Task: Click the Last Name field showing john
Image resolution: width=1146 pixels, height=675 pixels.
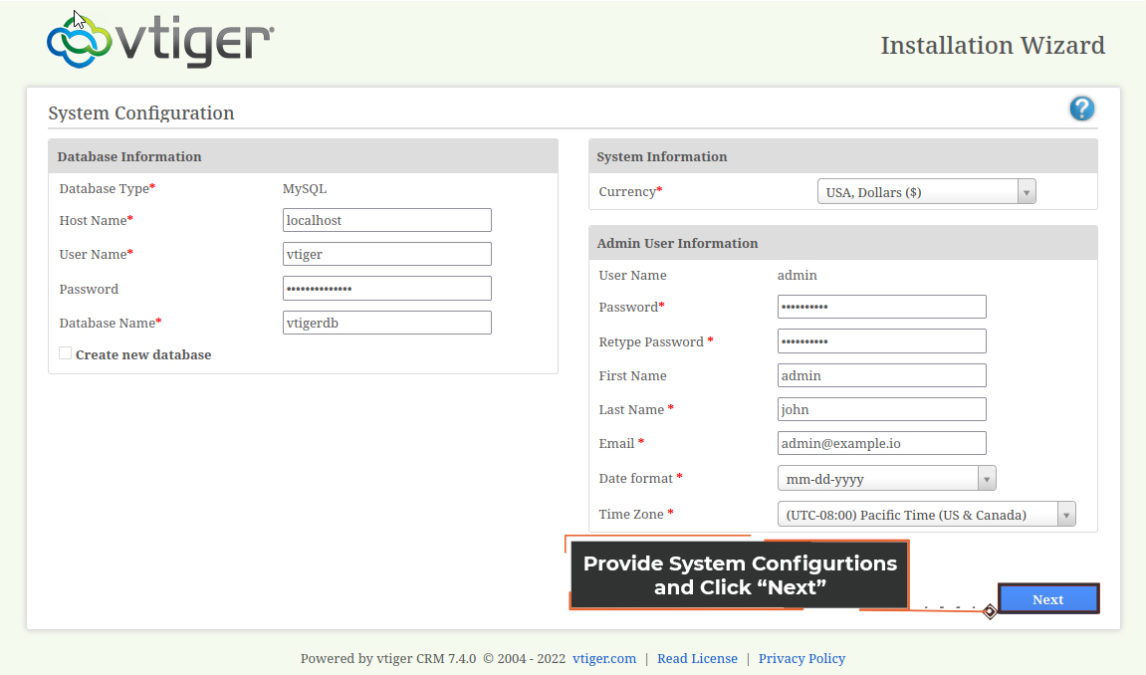Action: pyautogui.click(x=881, y=408)
